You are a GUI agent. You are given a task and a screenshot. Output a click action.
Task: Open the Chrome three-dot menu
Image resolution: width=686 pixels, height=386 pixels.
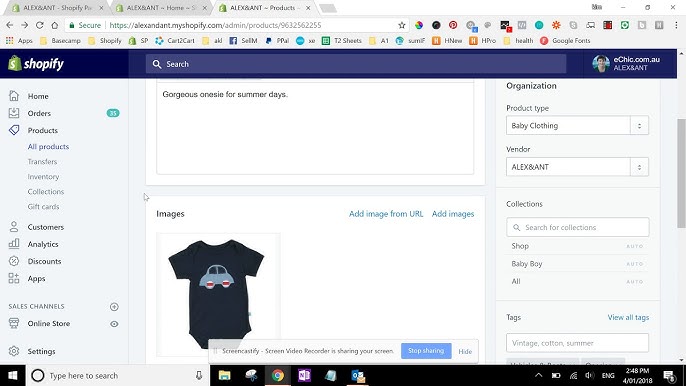[676, 25]
